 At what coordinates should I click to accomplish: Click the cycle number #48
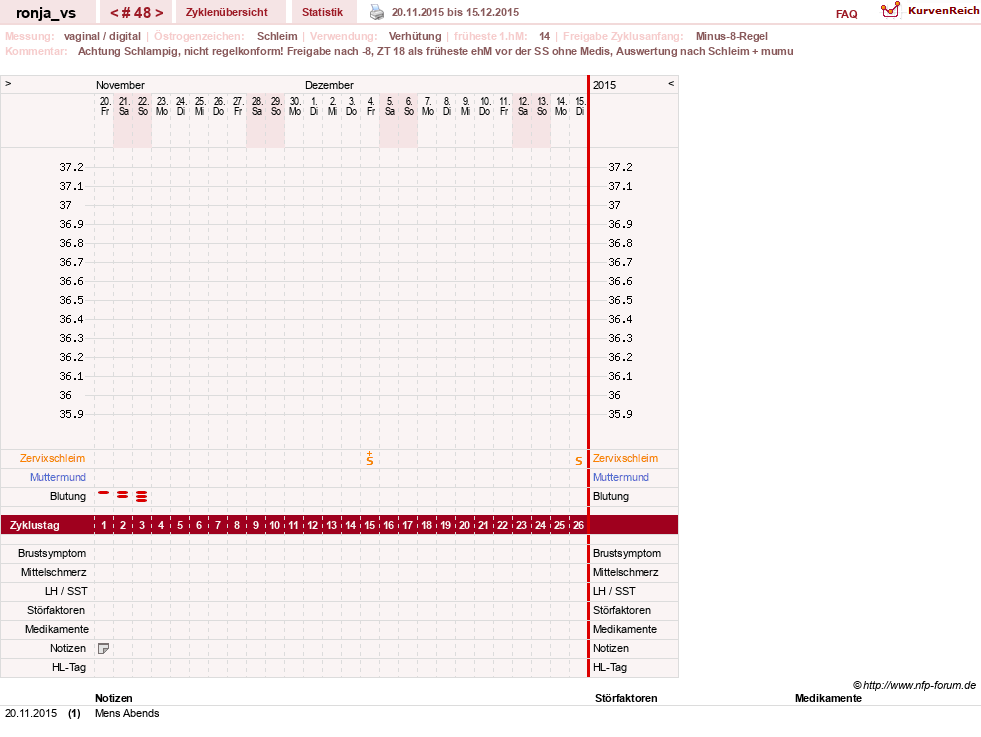pos(137,13)
